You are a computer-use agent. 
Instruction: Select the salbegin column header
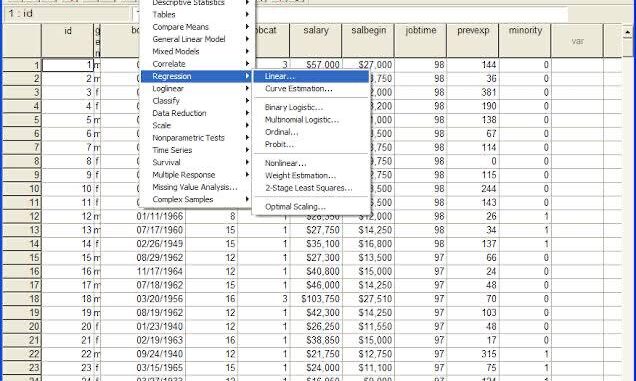368,40
